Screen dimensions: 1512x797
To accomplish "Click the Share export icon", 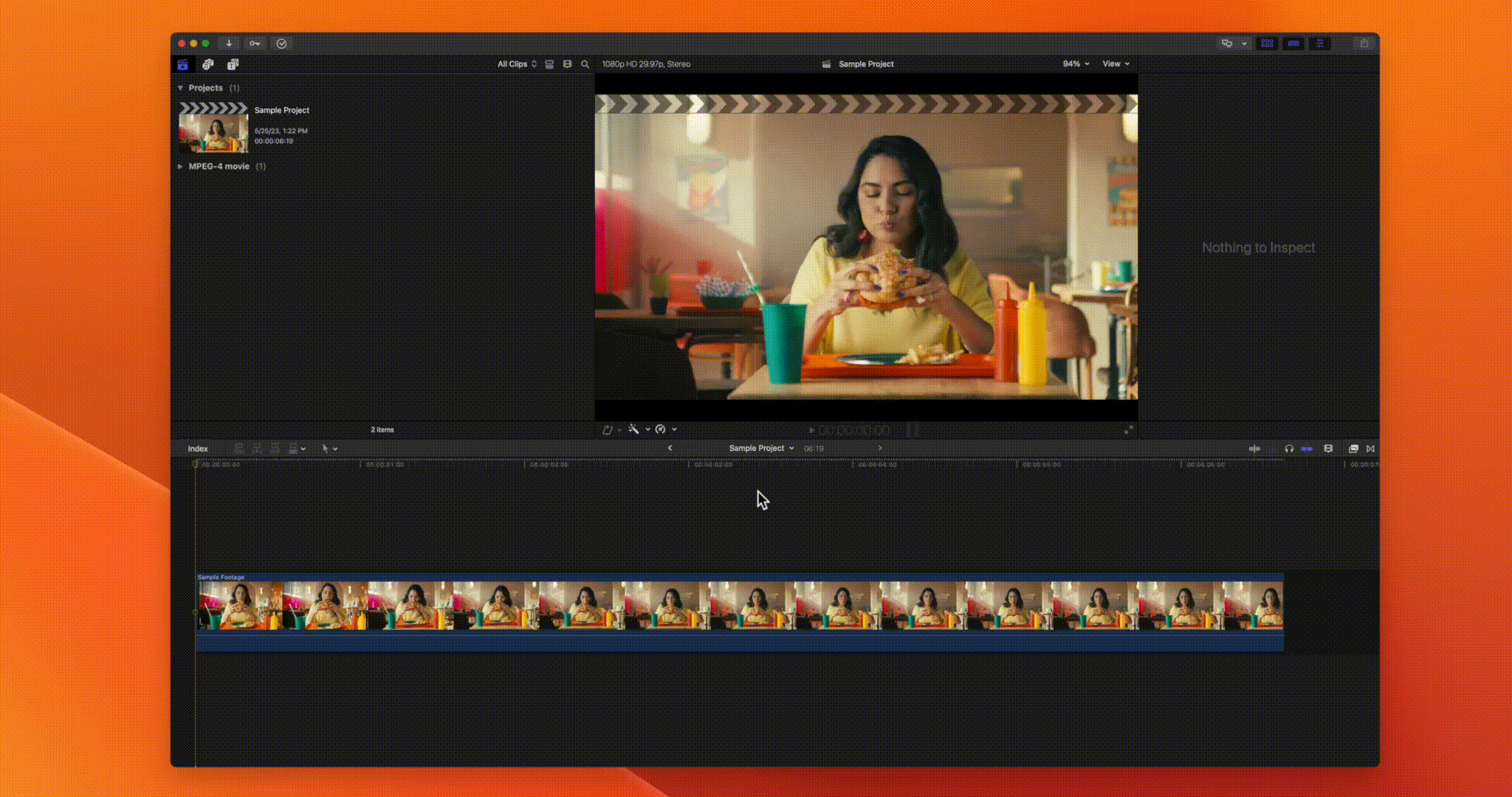I will (x=1364, y=44).
